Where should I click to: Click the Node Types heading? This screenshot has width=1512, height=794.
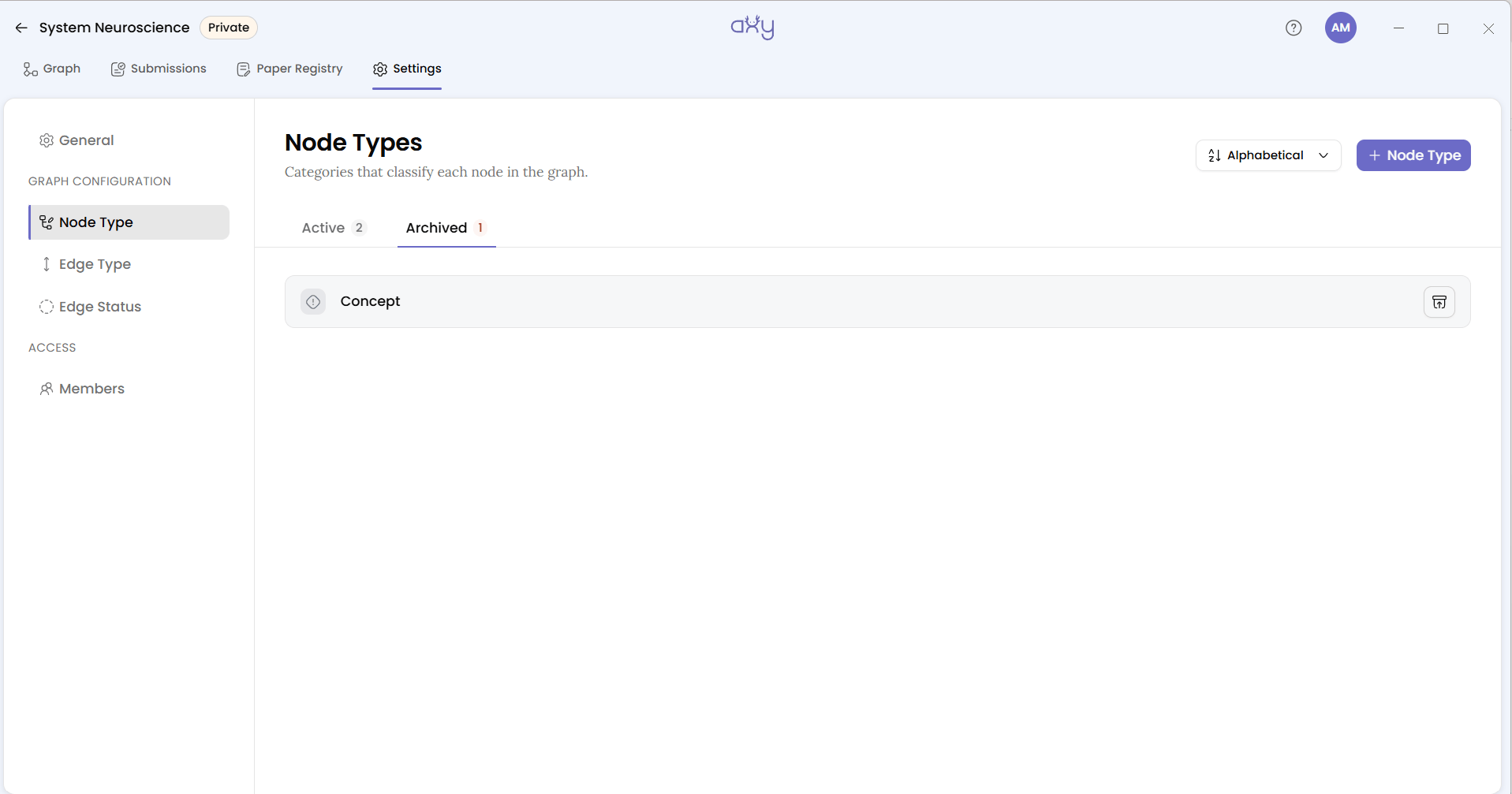point(353,143)
